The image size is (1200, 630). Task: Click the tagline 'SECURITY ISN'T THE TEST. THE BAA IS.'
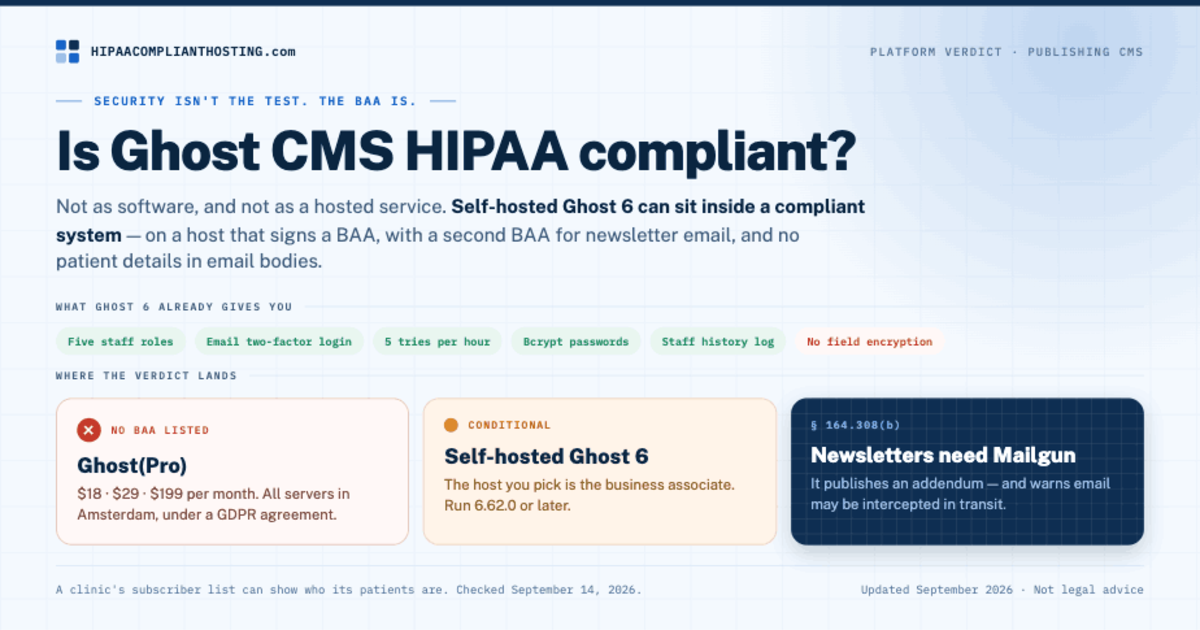click(x=255, y=101)
